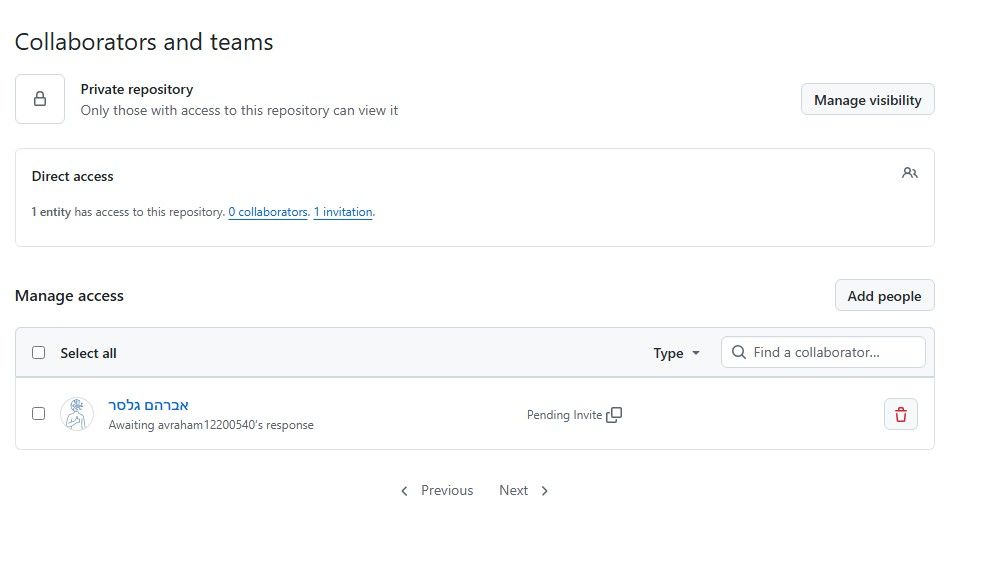Open the 1 invitation link

[343, 212]
